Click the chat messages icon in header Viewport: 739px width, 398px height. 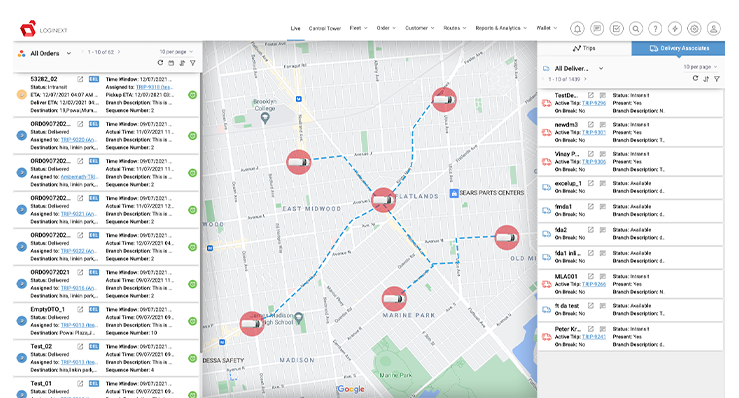[597, 29]
